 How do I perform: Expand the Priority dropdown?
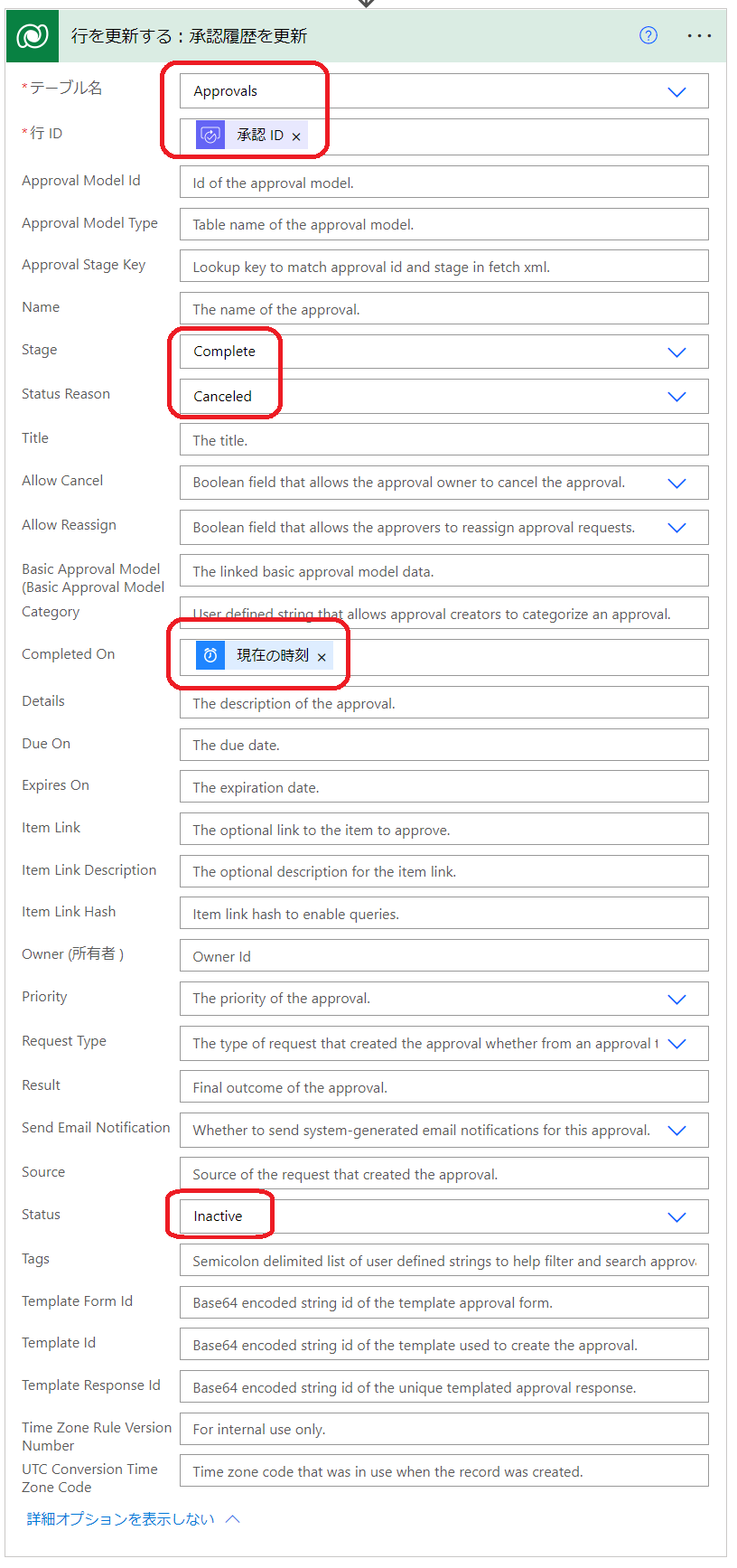click(443, 999)
